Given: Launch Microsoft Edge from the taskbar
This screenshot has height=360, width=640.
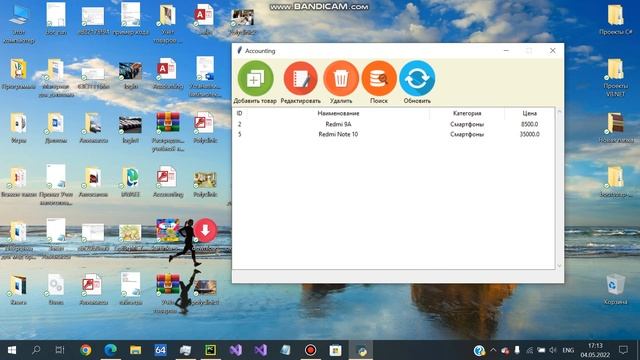Looking at the screenshot, I should click(110, 350).
